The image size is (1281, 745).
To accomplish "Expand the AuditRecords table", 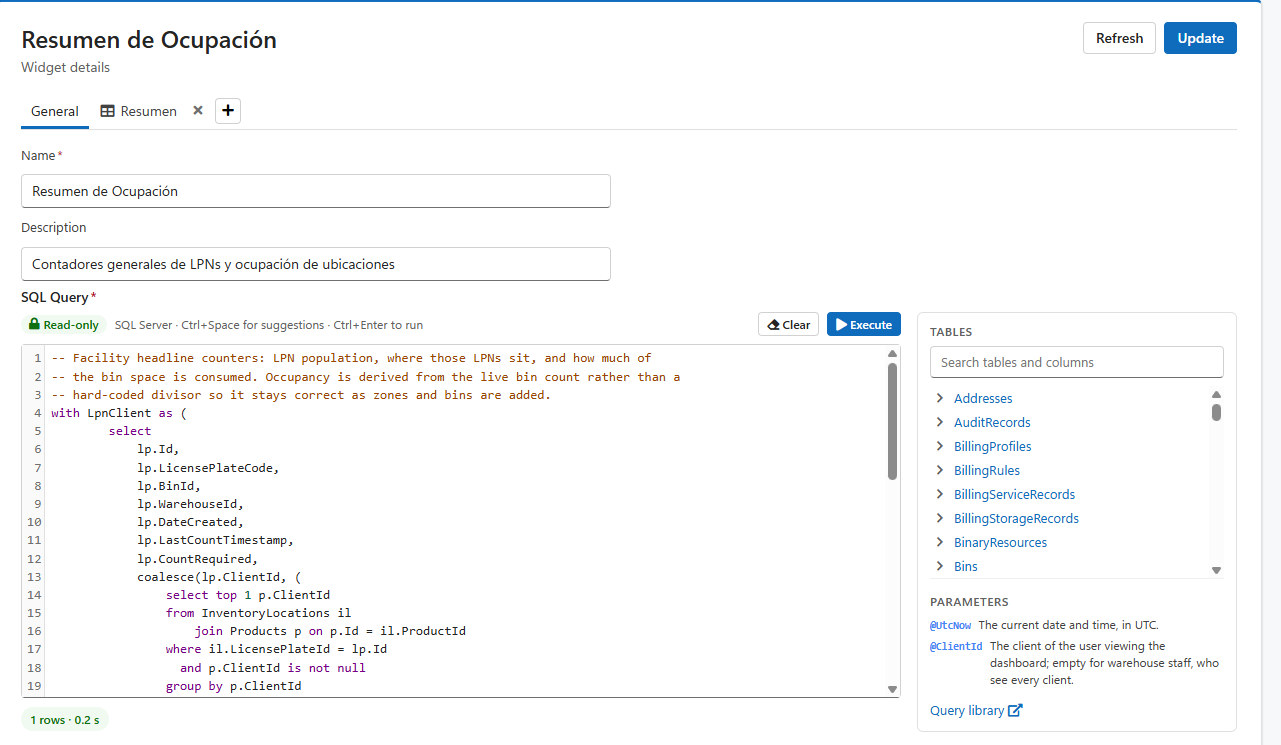I will pyautogui.click(x=940, y=422).
